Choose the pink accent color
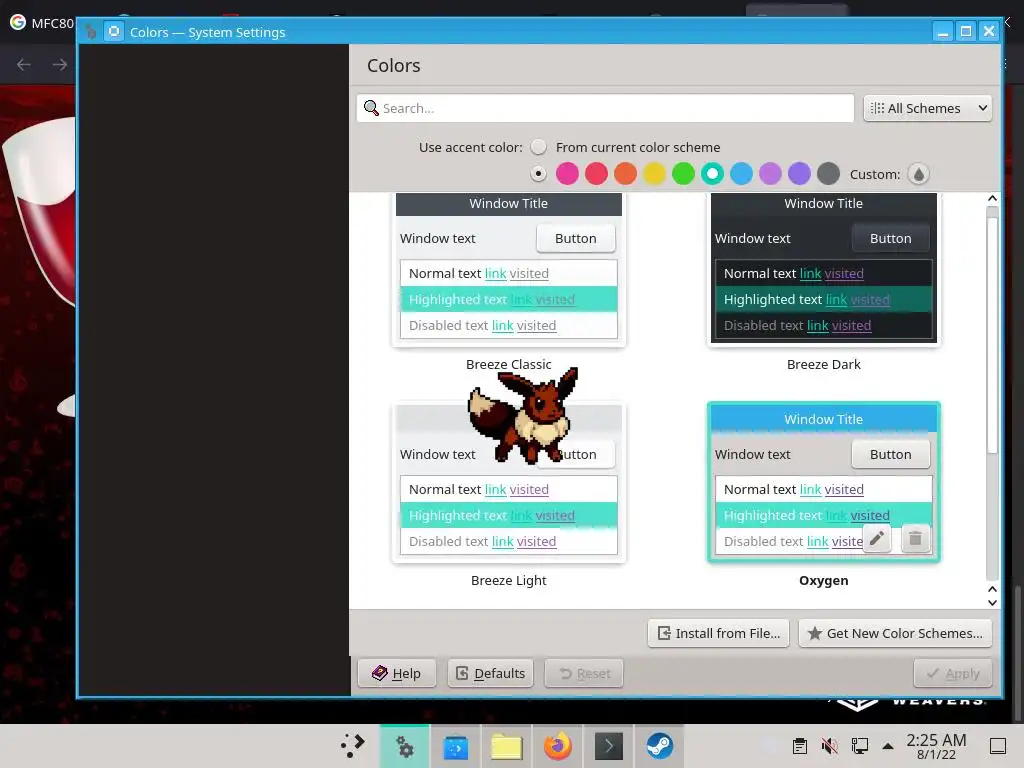Screen dimensions: 1024x768 click(x=567, y=174)
